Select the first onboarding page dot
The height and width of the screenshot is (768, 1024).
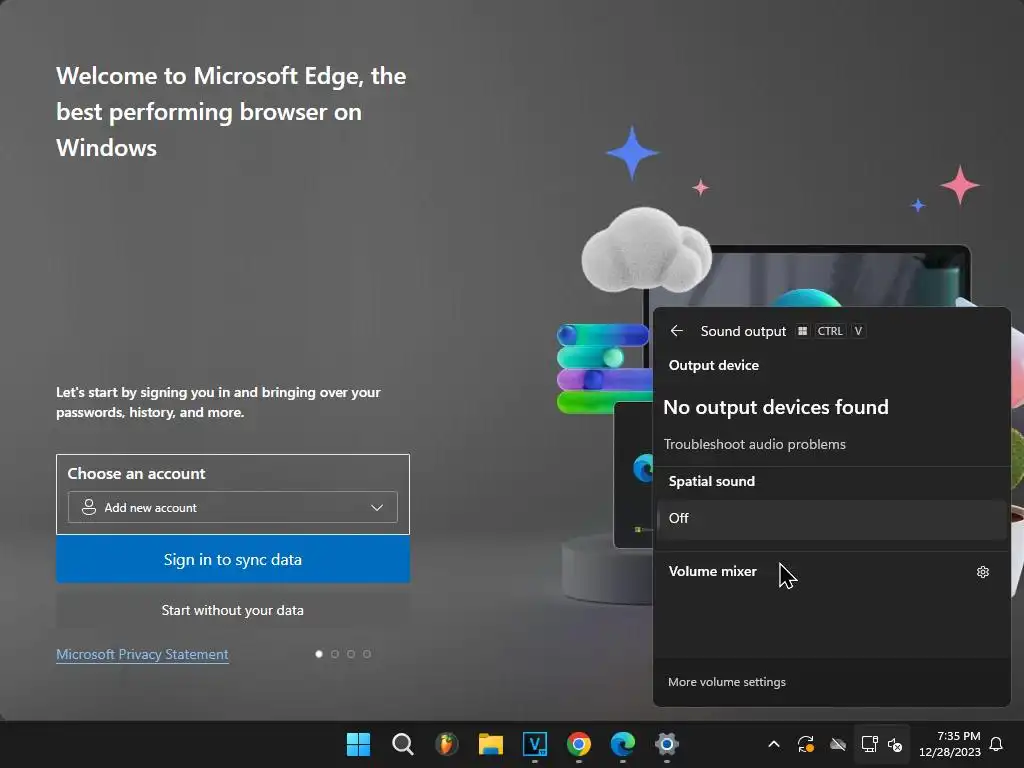coord(319,654)
